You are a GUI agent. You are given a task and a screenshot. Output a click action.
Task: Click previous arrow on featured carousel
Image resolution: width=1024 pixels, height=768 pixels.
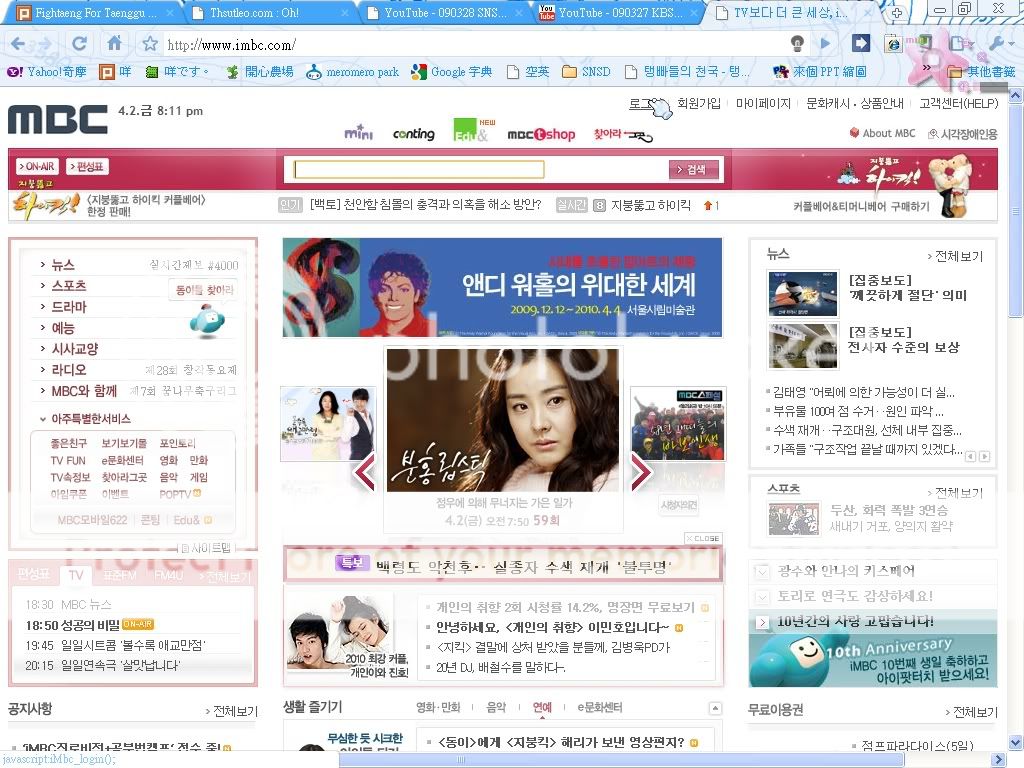(365, 472)
